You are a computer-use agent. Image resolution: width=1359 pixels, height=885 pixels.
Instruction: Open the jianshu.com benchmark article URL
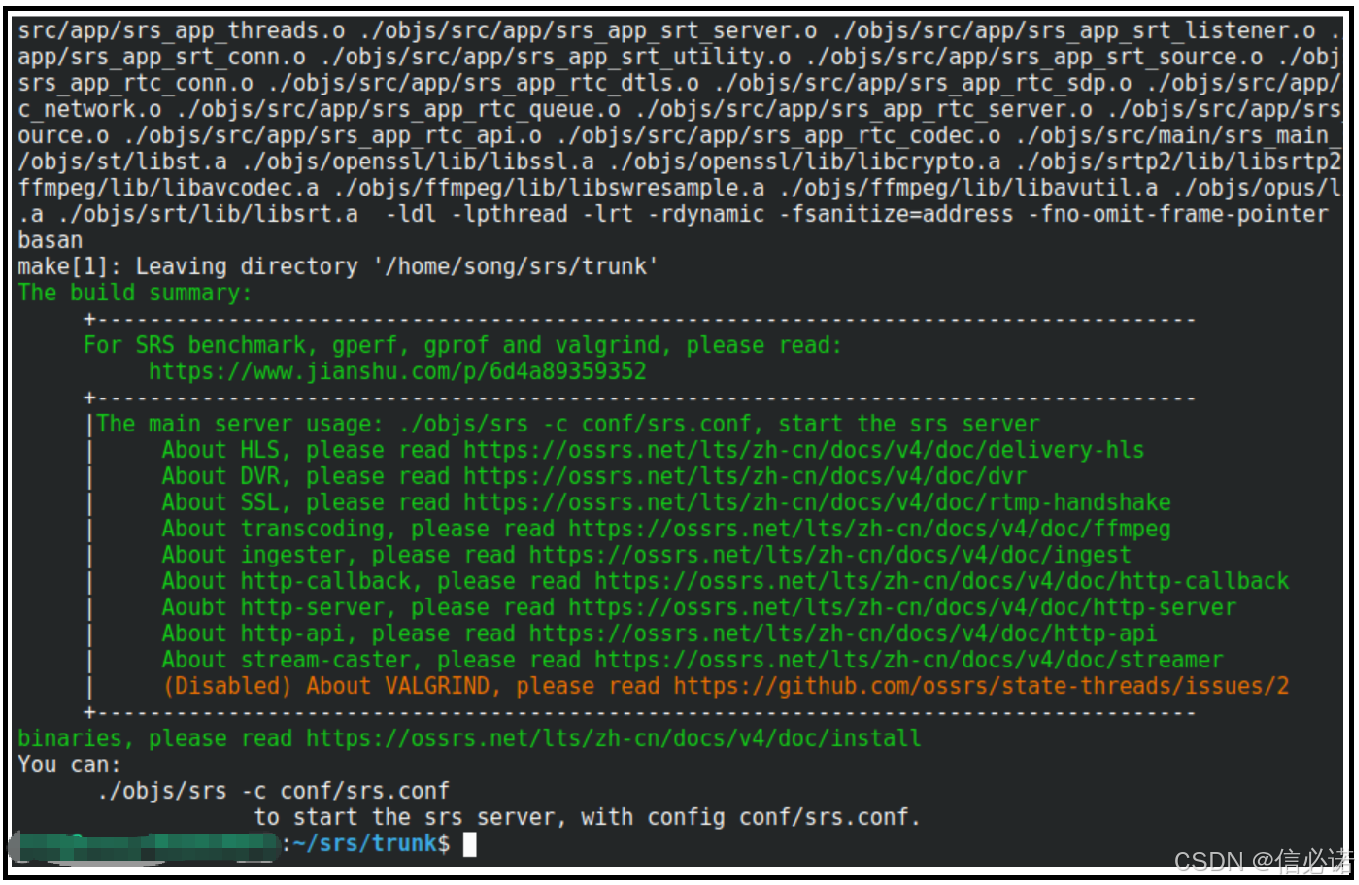click(x=398, y=372)
